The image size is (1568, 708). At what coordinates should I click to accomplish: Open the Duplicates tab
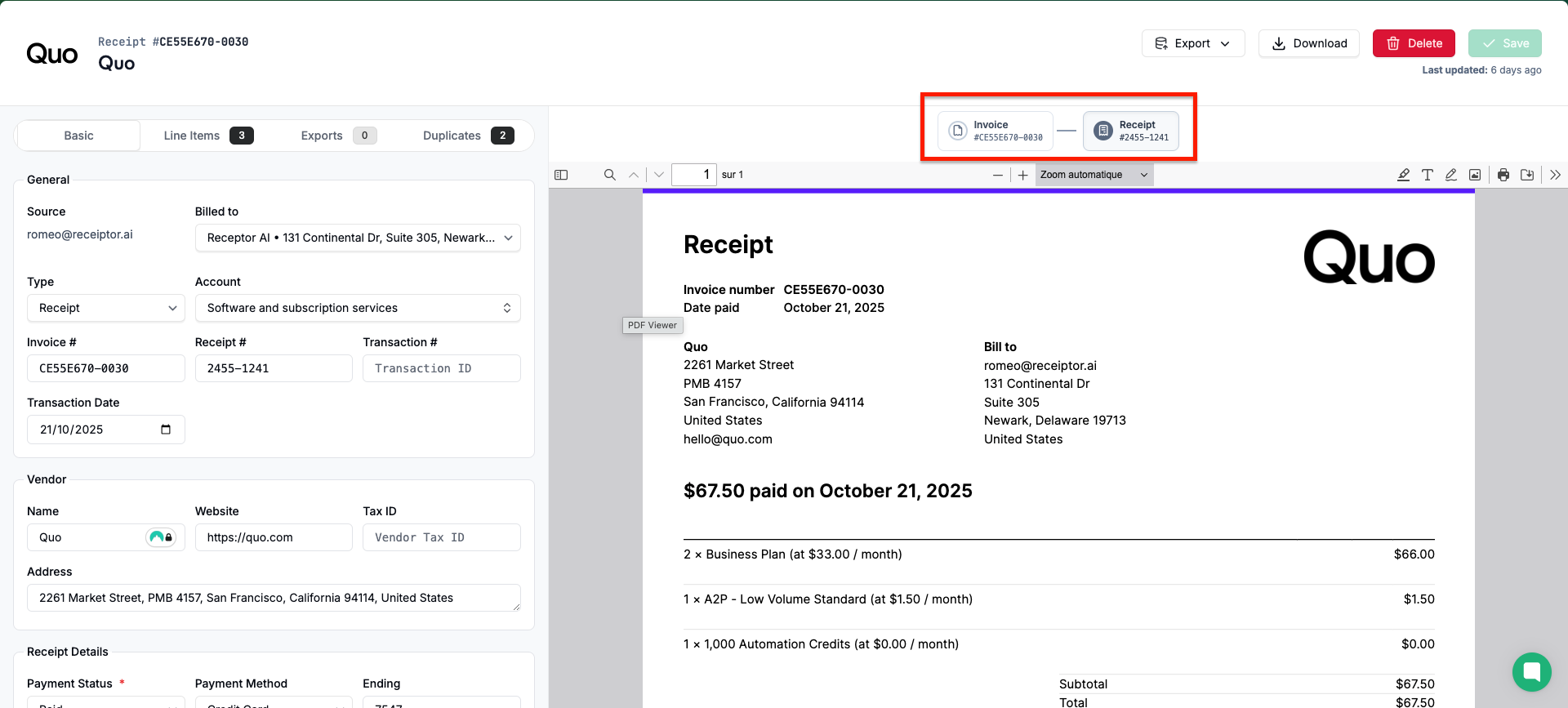(x=468, y=136)
